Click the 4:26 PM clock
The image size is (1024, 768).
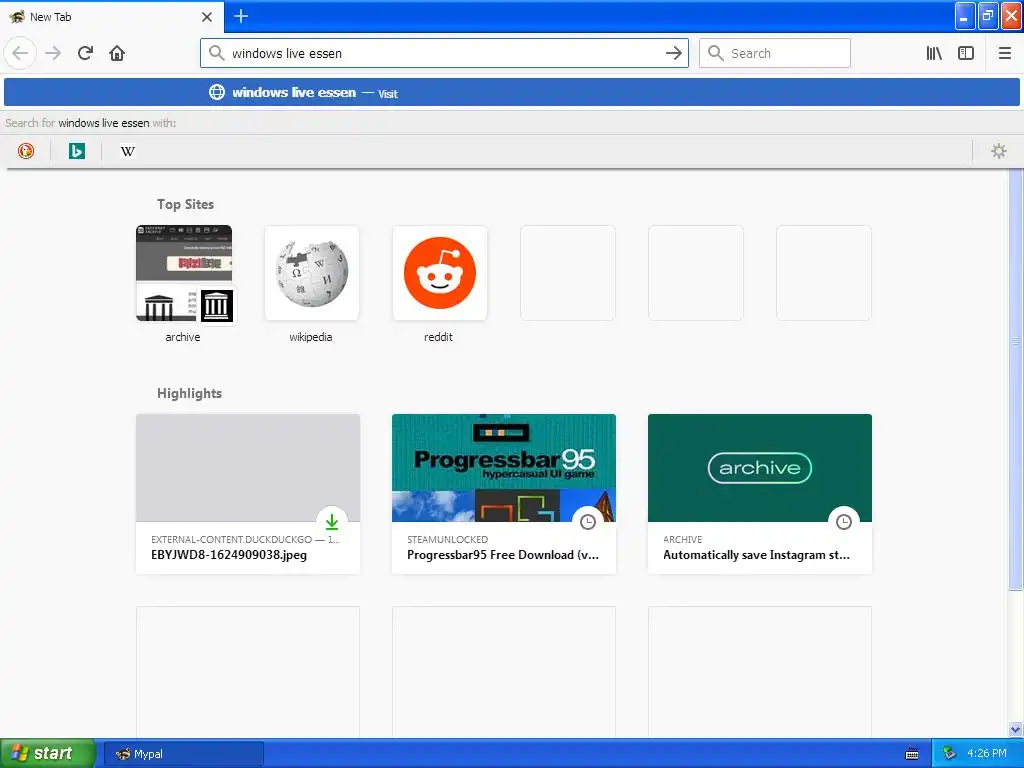[987, 754]
